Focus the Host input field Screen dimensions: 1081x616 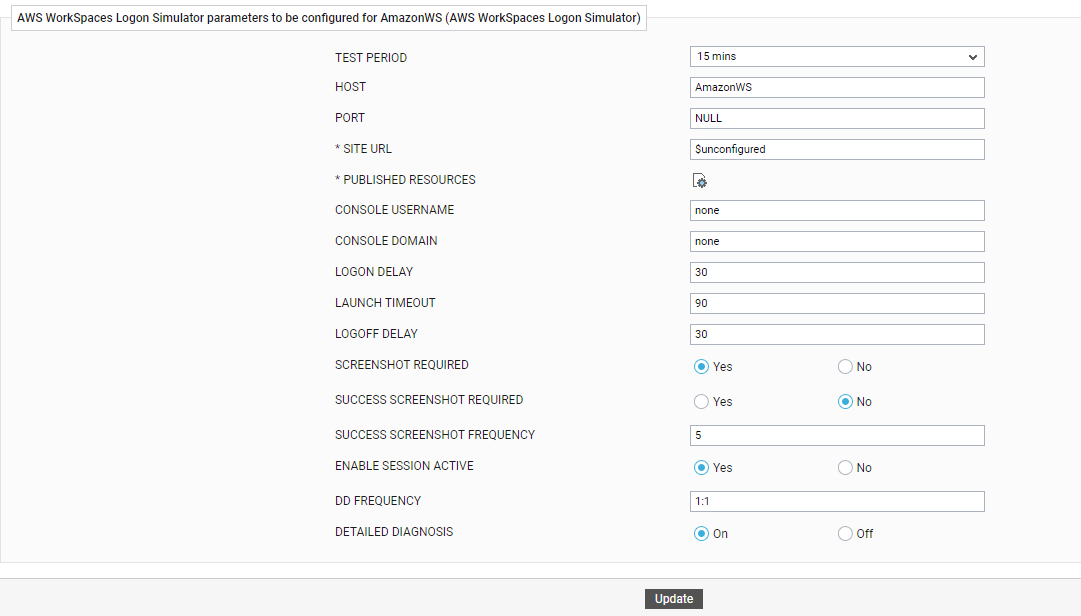coord(837,88)
